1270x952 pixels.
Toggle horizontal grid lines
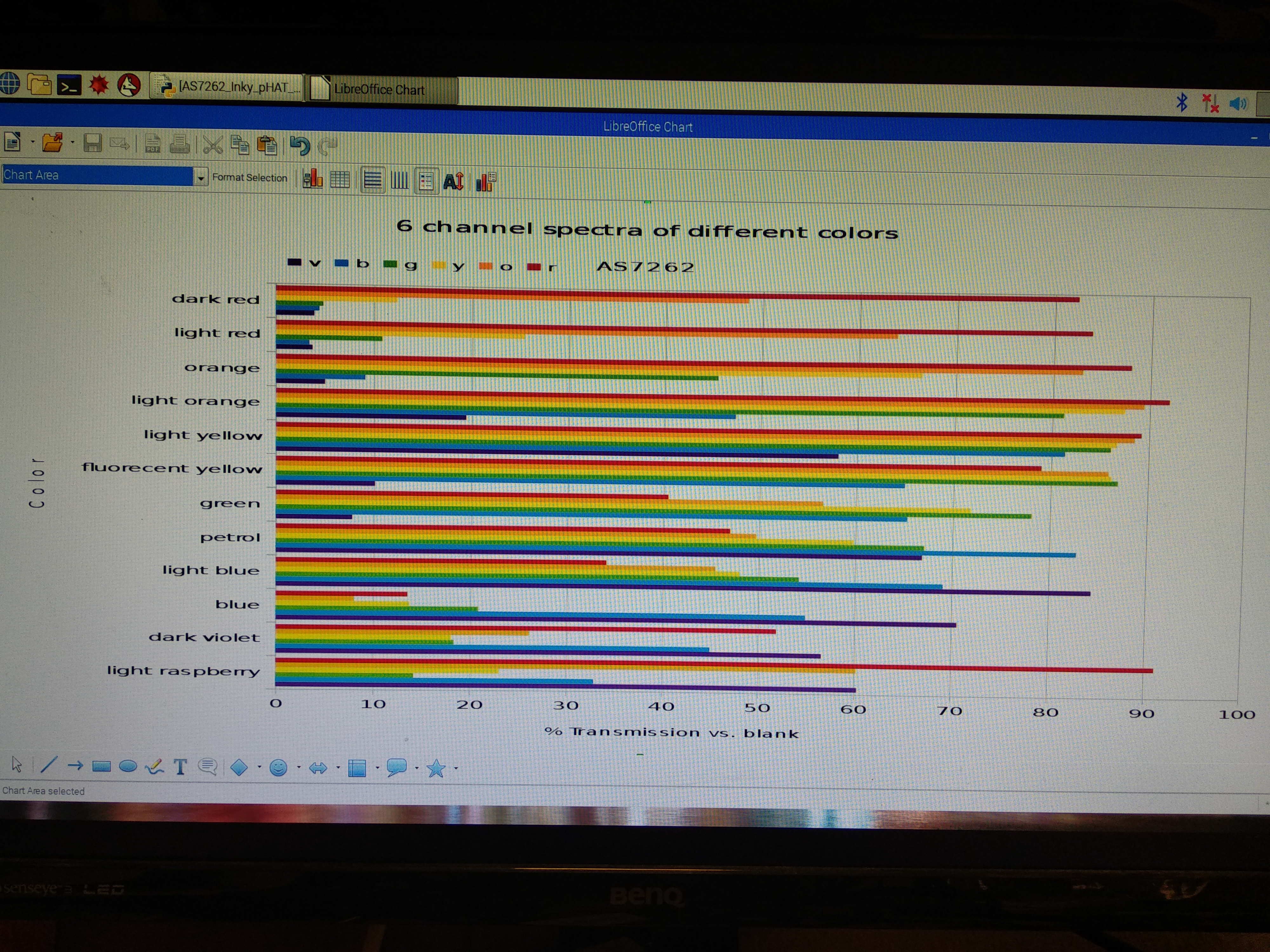point(373,181)
